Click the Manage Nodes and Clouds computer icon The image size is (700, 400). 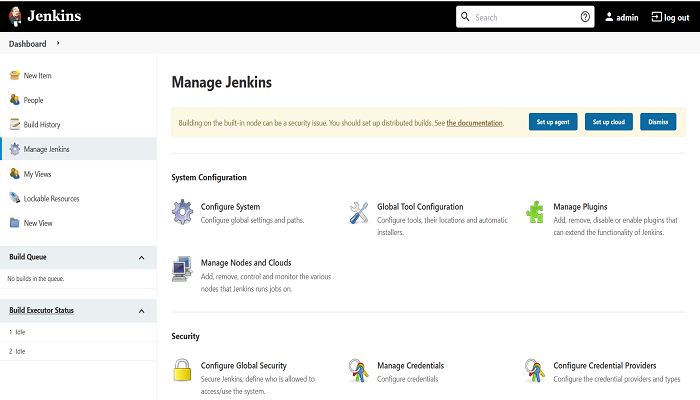(182, 269)
